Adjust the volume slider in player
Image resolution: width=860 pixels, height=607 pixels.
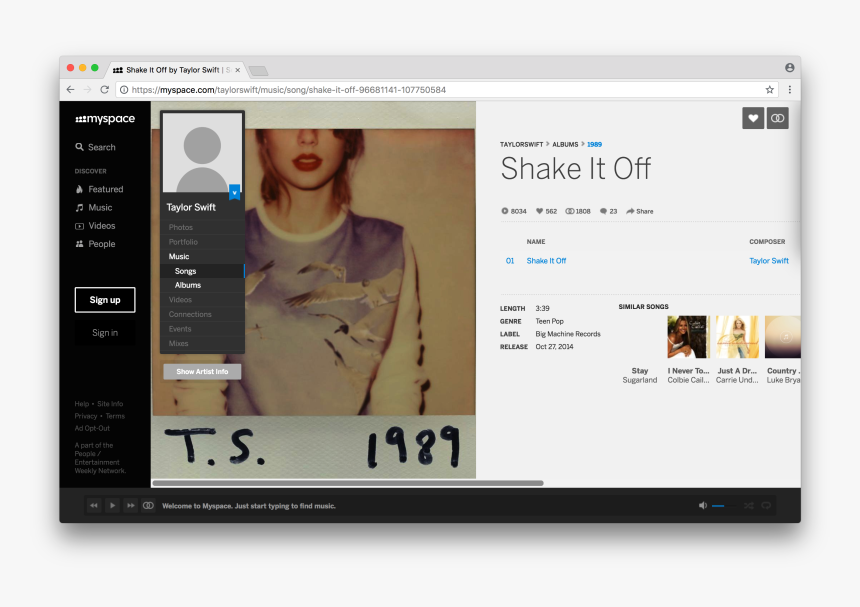click(723, 506)
